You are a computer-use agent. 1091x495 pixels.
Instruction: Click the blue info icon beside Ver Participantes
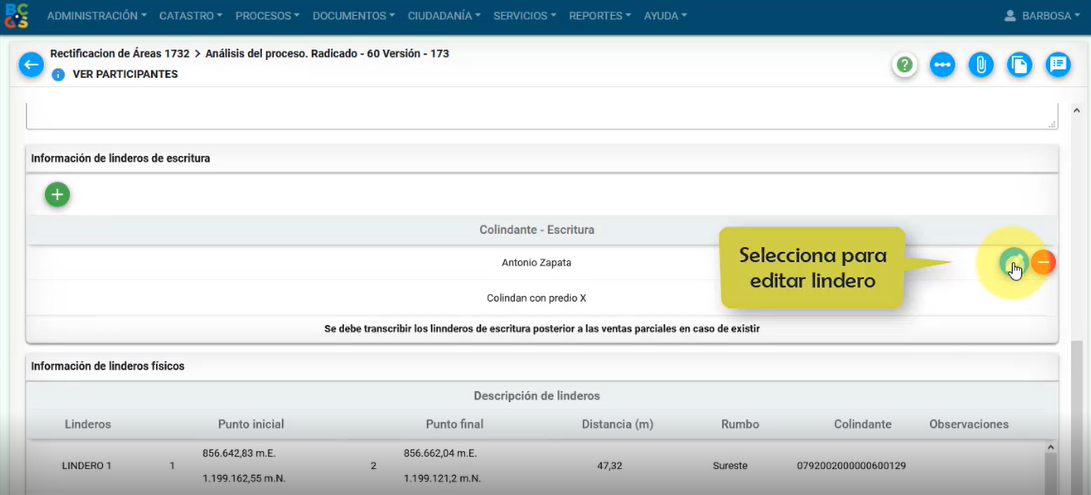point(58,75)
